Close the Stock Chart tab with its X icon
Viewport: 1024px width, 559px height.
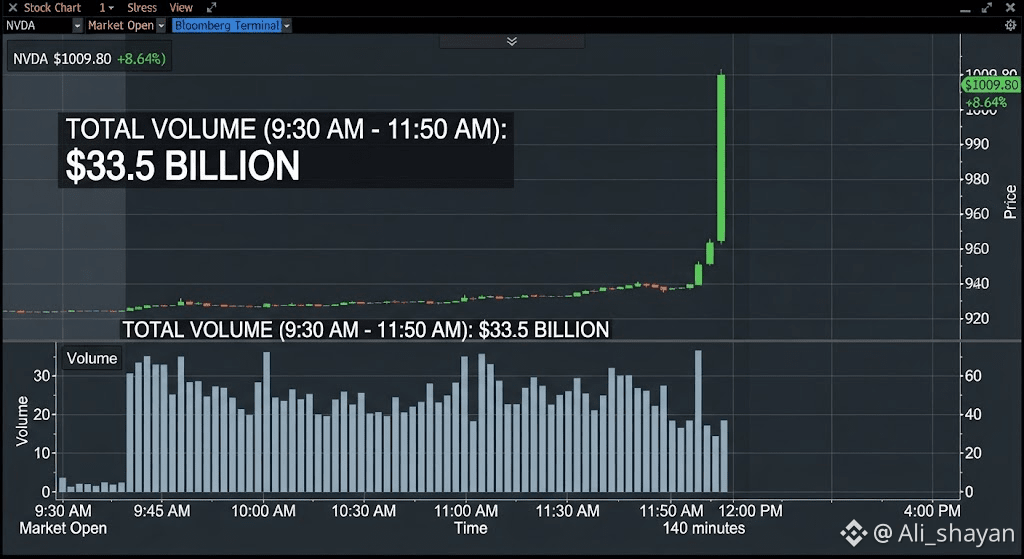tap(12, 8)
